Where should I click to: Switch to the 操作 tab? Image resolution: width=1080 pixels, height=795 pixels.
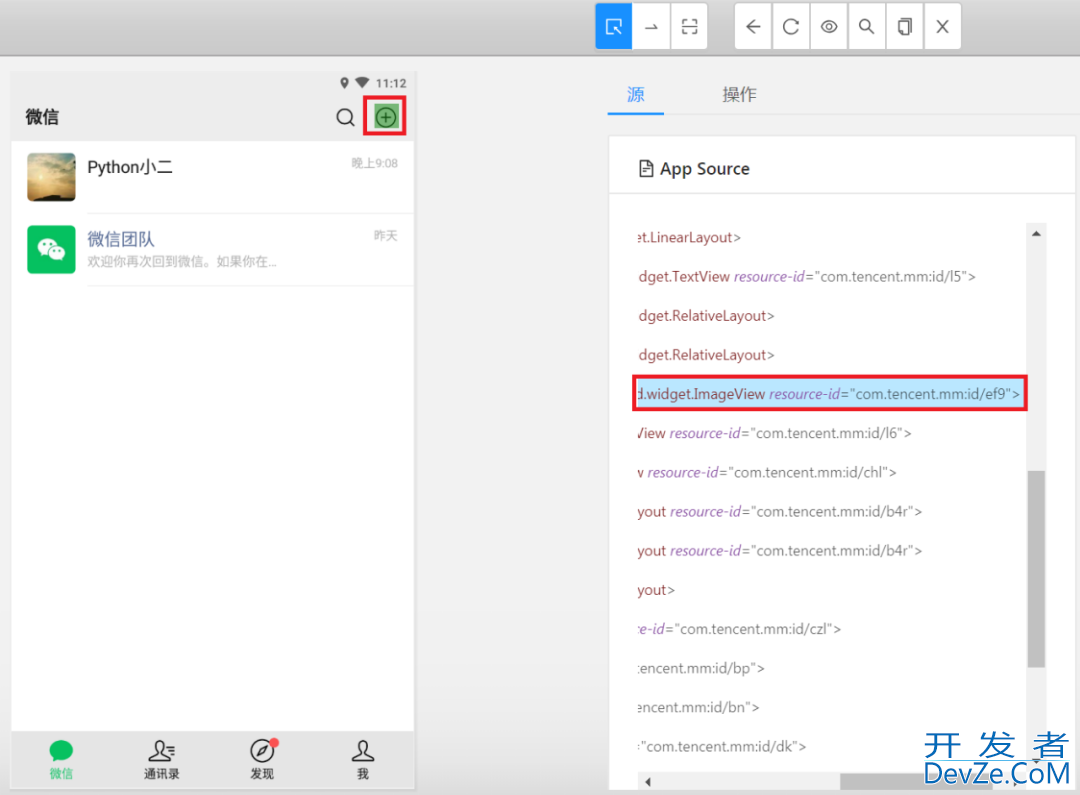click(x=739, y=94)
